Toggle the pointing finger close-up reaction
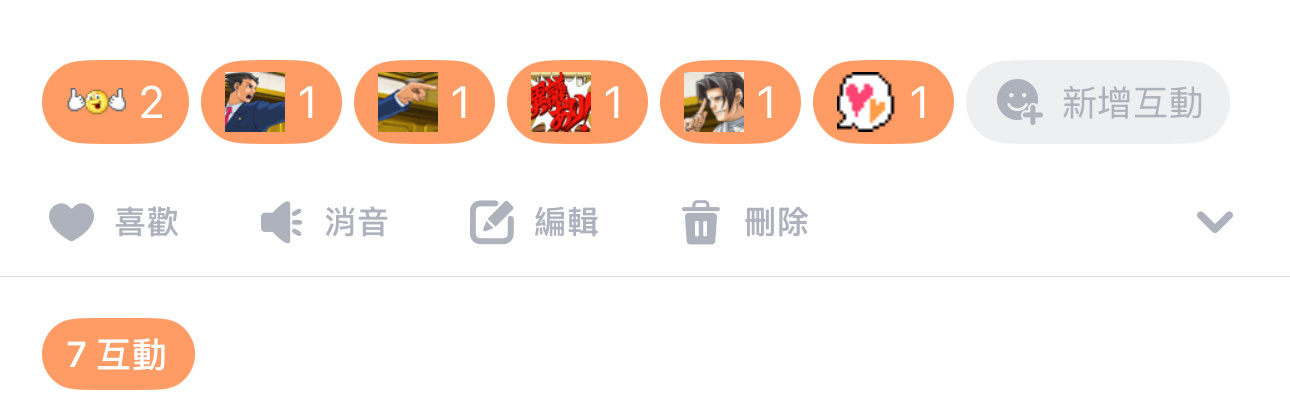This screenshot has width=1290, height=411. 425,102
